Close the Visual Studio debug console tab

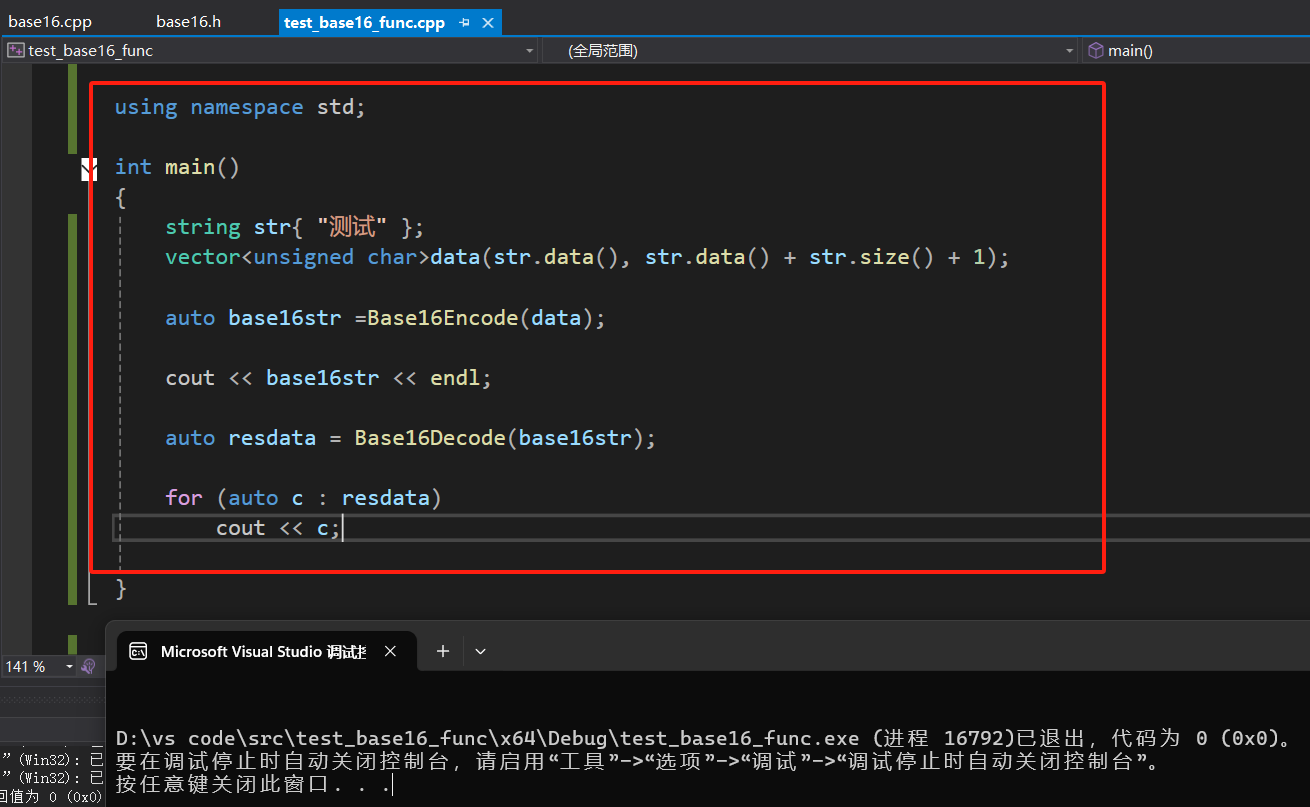390,651
